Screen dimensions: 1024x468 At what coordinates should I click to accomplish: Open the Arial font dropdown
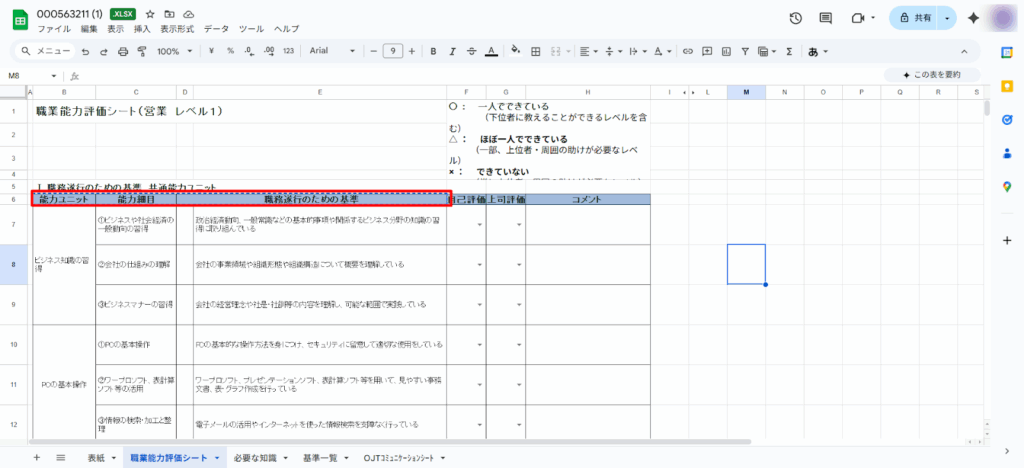tap(328, 51)
